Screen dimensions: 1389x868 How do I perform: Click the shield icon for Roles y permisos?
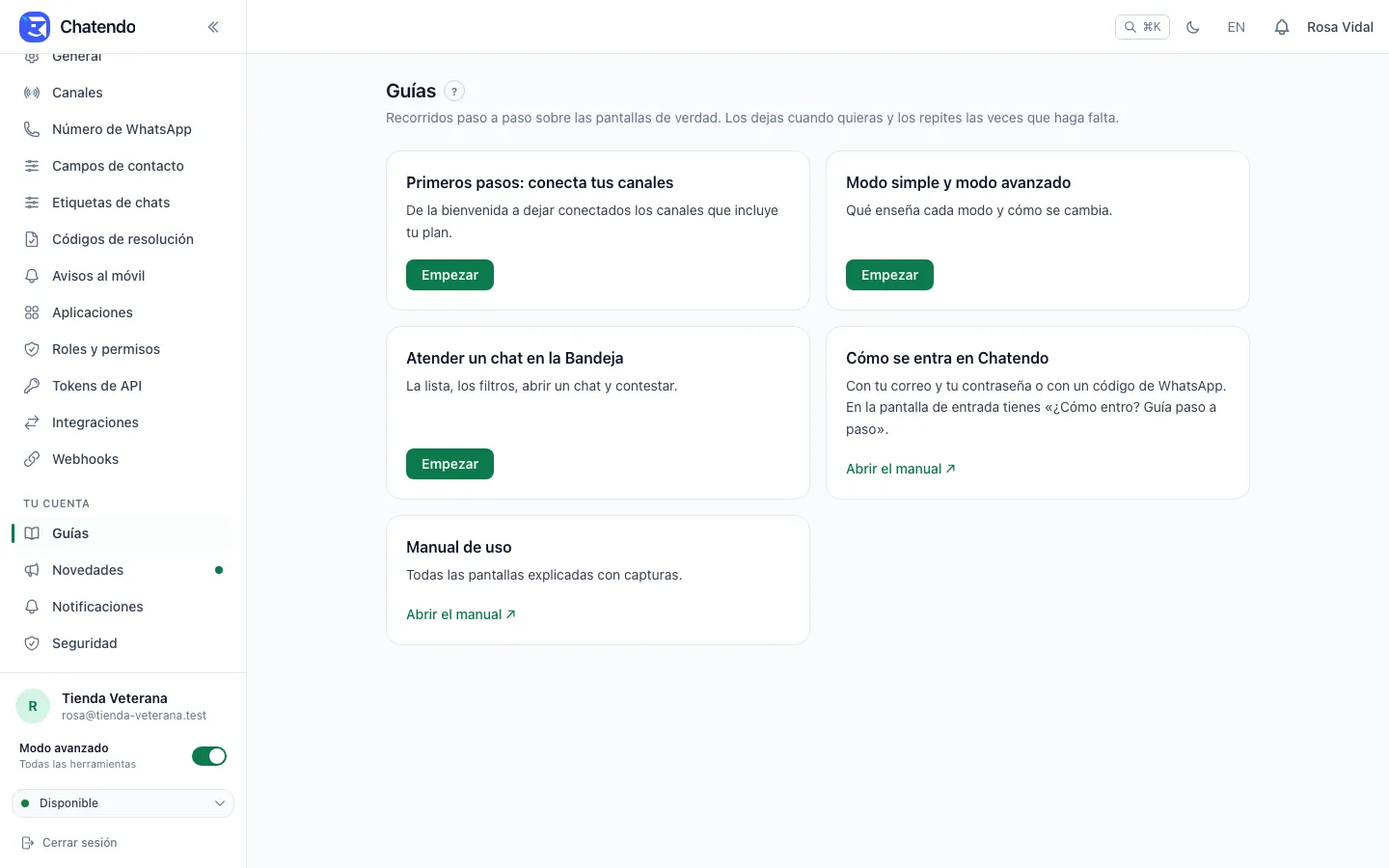[x=32, y=349]
